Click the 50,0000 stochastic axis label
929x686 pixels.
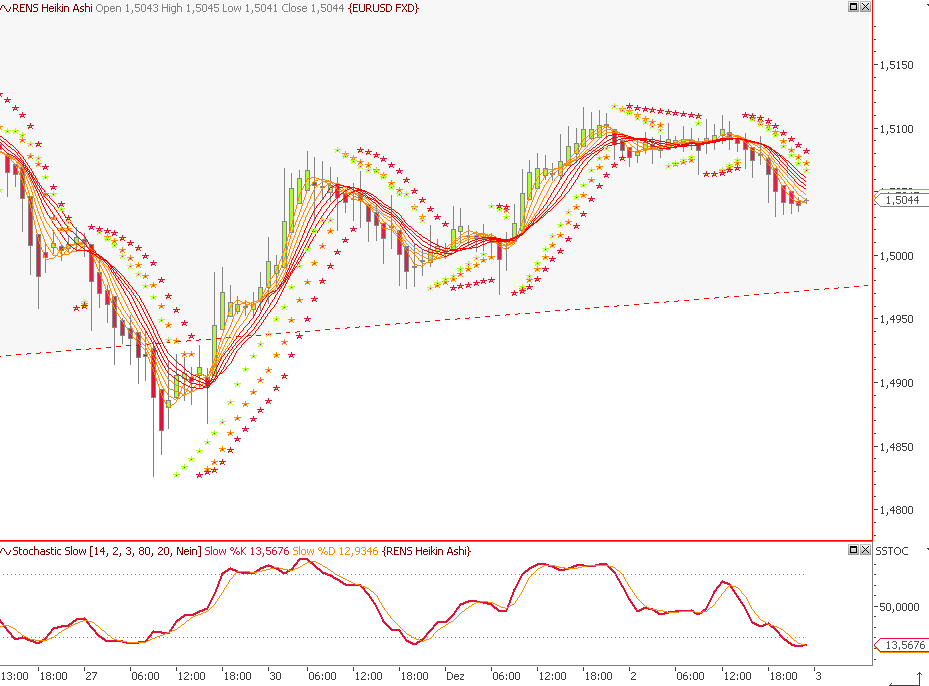pos(899,607)
